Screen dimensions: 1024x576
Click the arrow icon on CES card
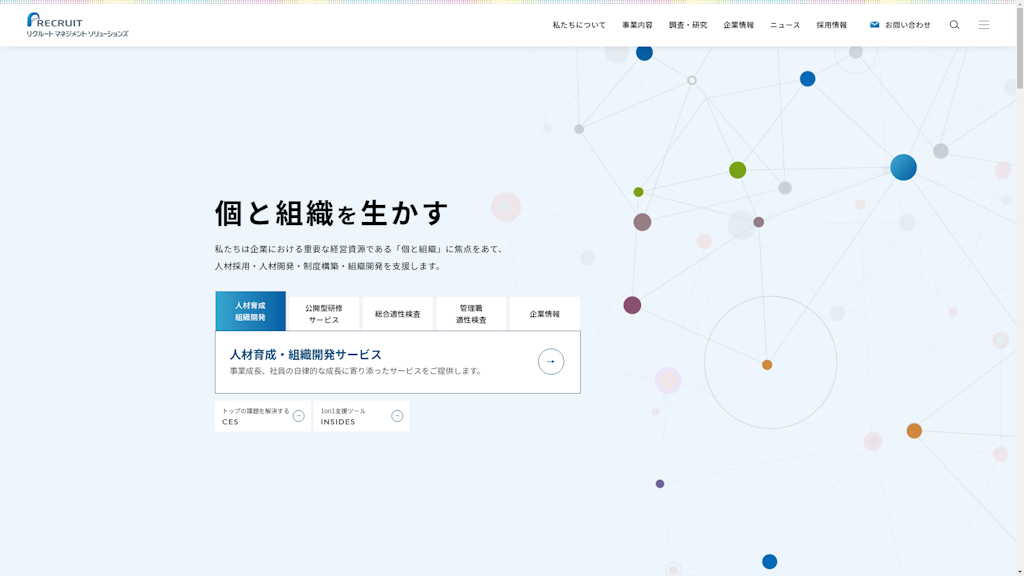(298, 416)
